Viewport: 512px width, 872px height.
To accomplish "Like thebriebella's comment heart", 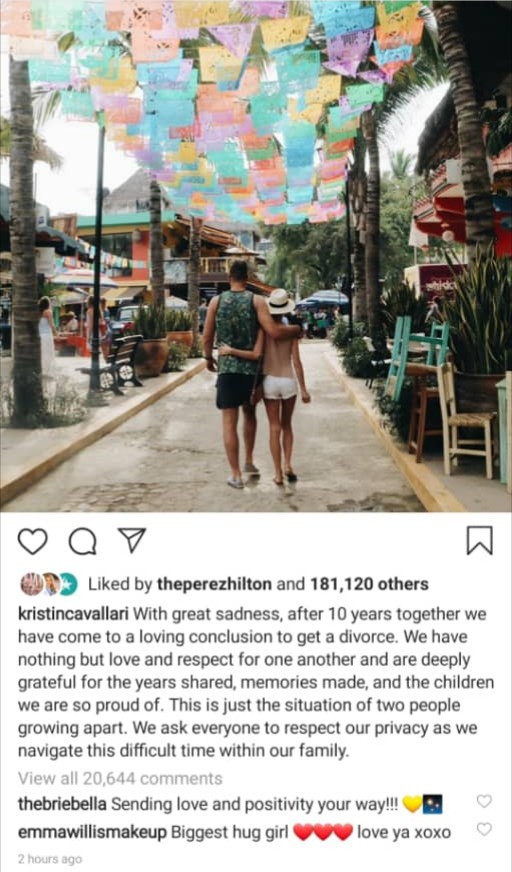I will point(484,801).
